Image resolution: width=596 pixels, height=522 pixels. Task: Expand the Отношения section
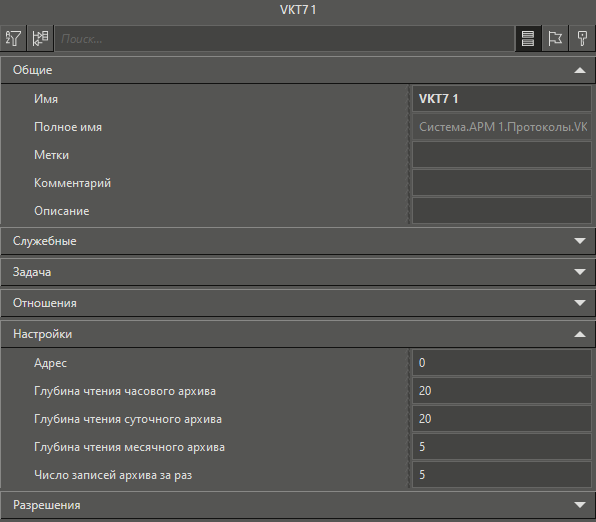(298, 303)
